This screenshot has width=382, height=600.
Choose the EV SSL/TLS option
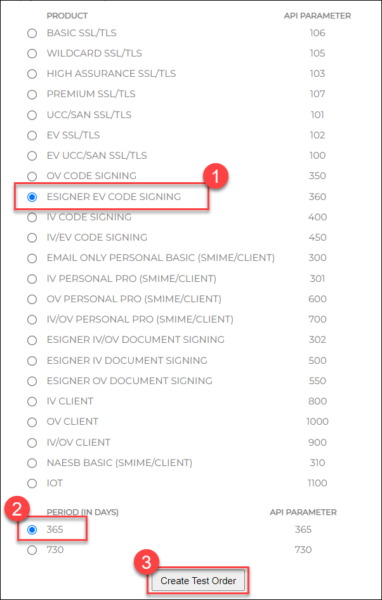[32, 135]
